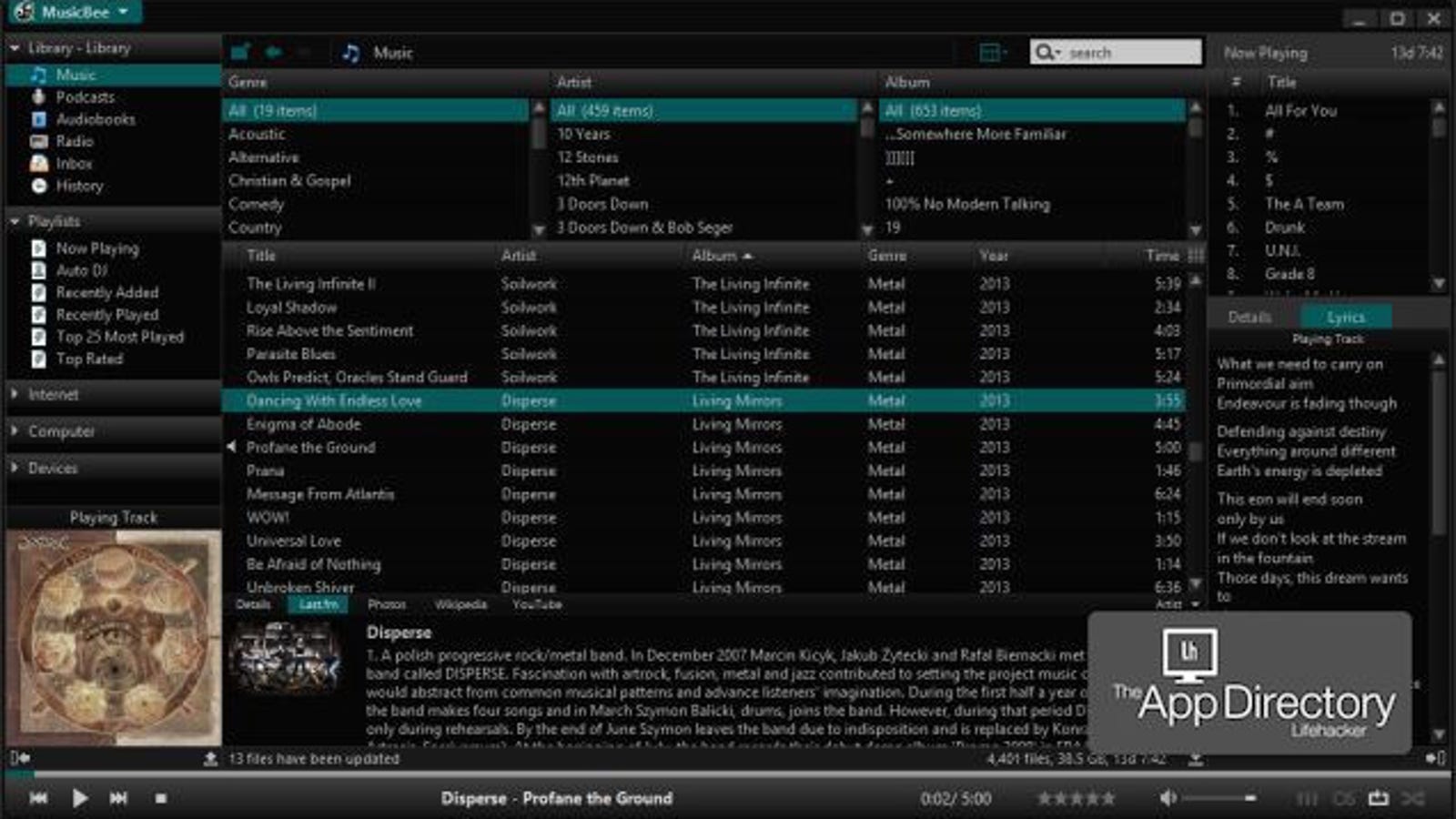Rate the current track with stars

(1077, 798)
